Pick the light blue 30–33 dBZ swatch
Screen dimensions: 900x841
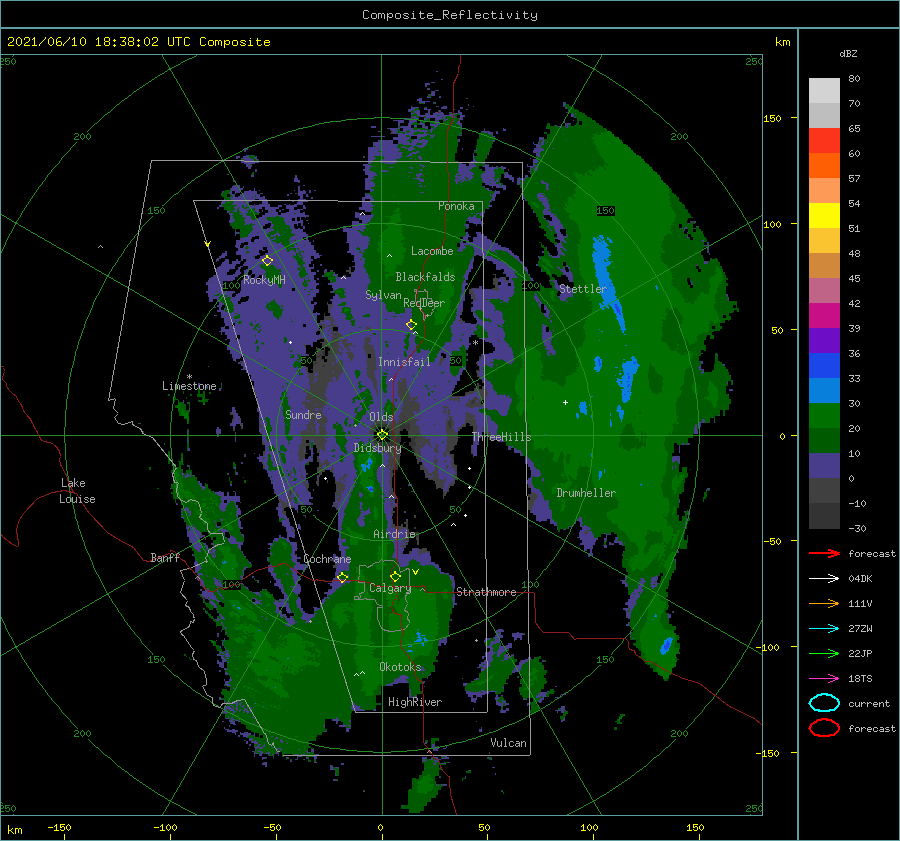(x=824, y=391)
